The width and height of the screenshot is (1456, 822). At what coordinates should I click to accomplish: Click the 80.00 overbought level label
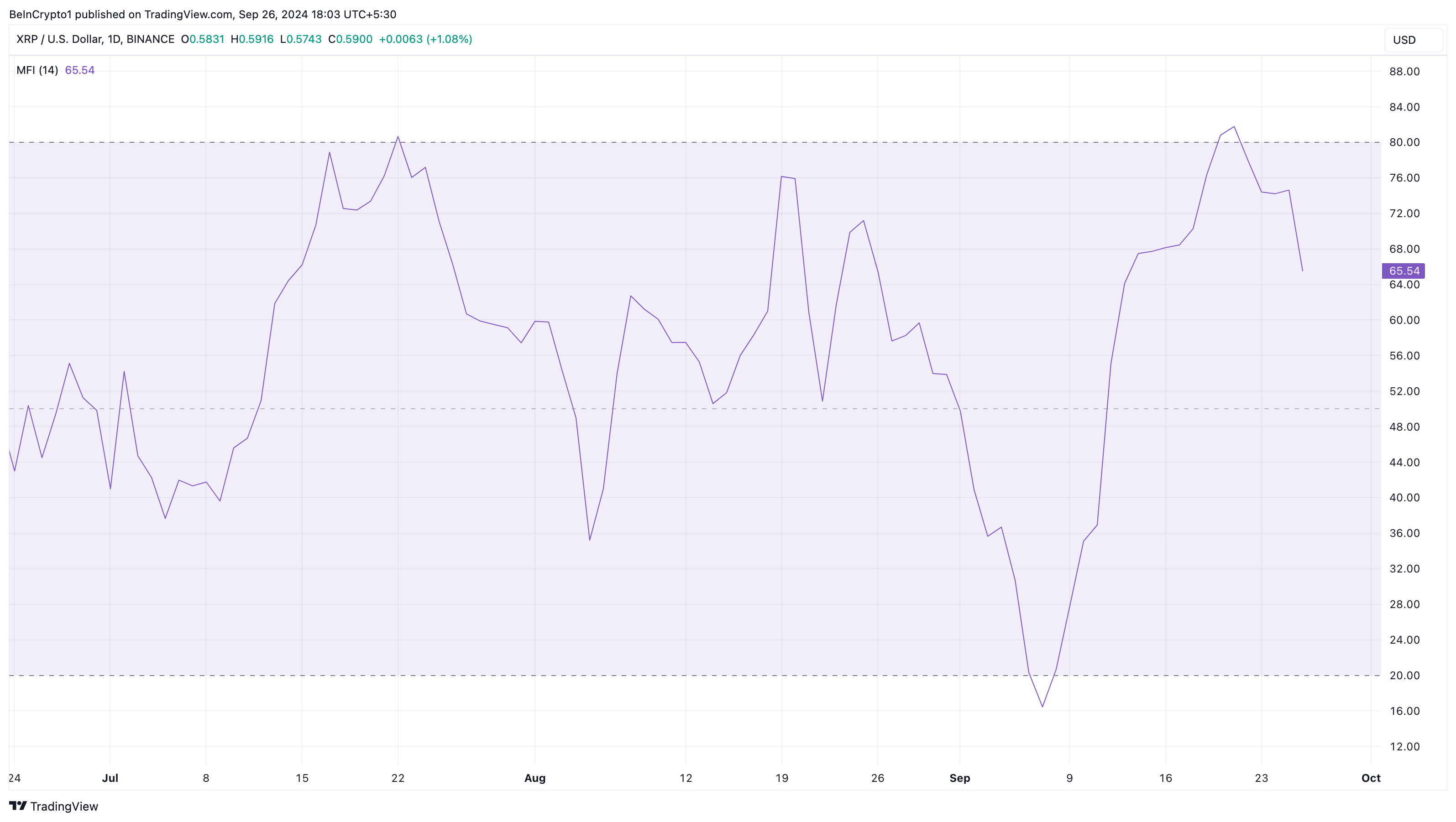1404,142
